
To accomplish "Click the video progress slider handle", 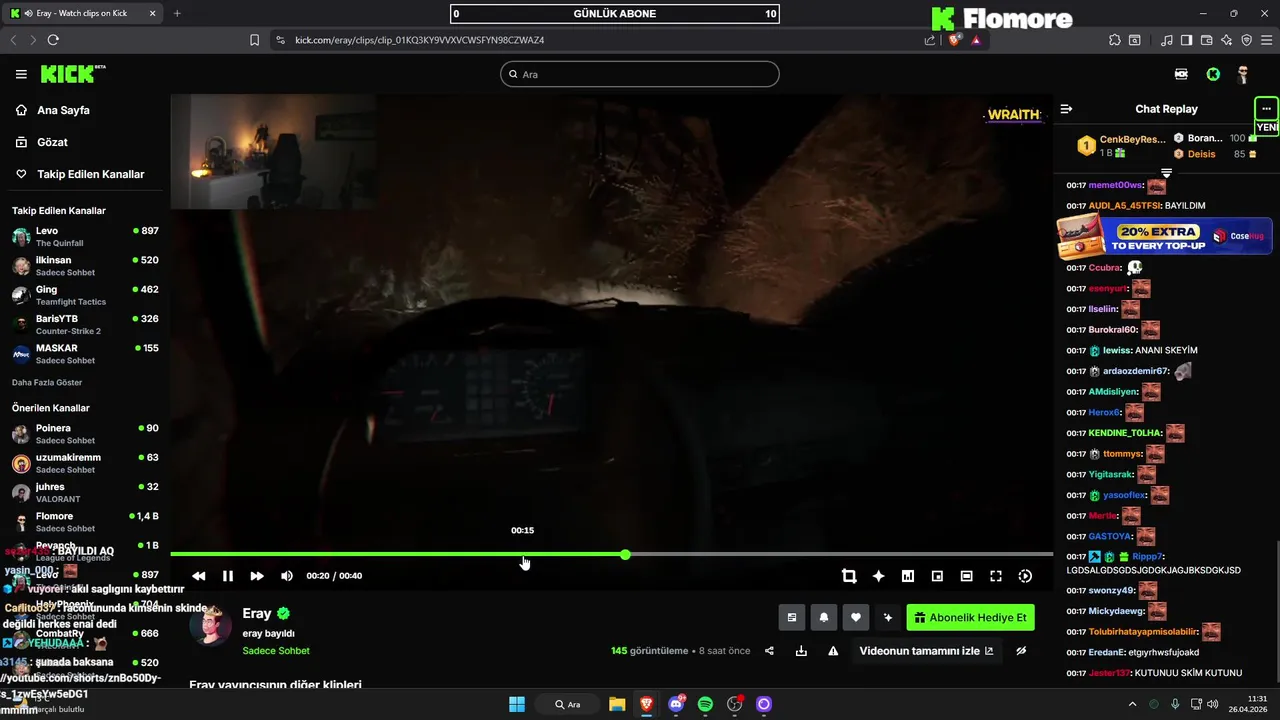I will (625, 554).
